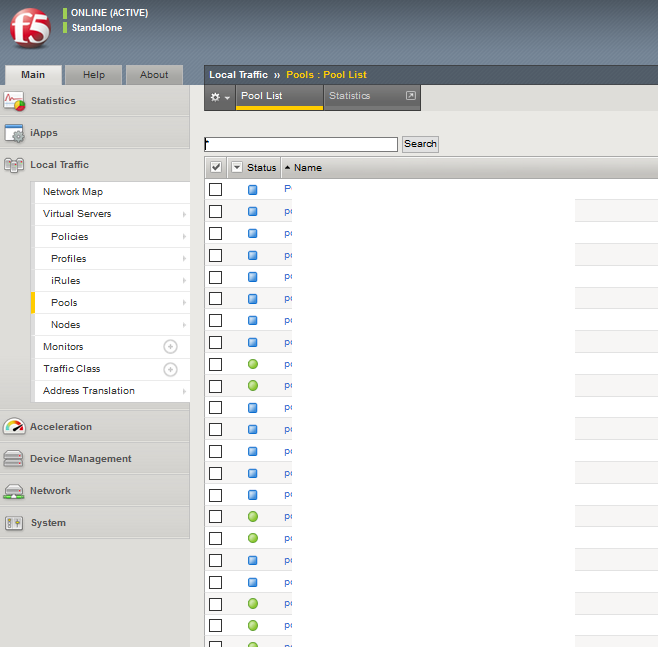Open the Statistics section label in sidebar
This screenshot has width=658, height=647.
coord(53,101)
